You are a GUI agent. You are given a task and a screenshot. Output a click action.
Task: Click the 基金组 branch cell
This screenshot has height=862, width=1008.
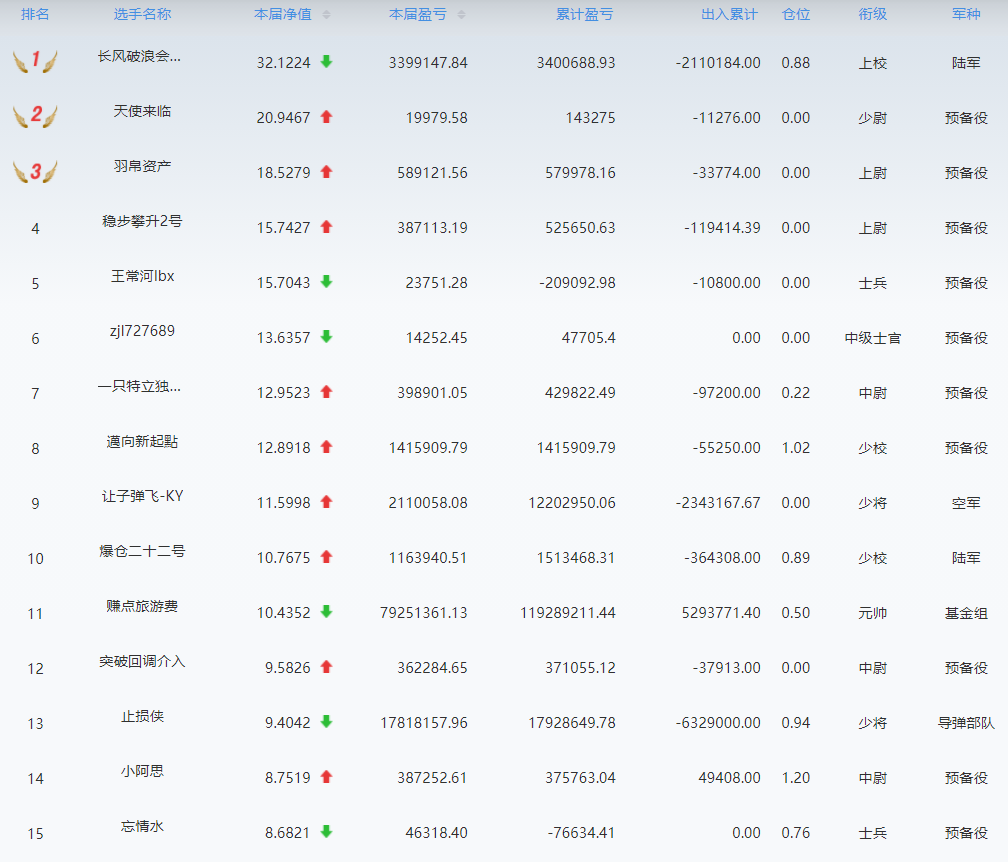966,613
